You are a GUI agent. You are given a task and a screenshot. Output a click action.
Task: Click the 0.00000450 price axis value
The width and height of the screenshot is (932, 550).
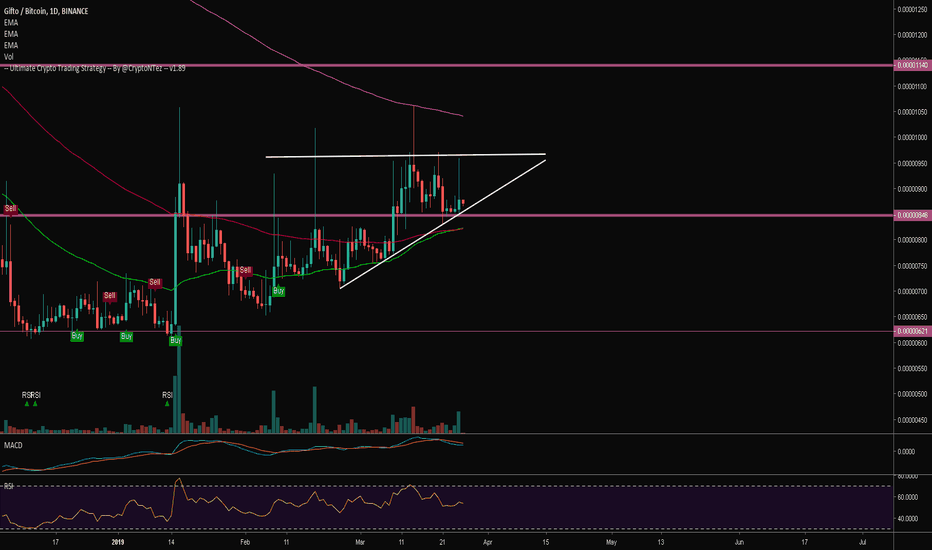pos(912,420)
